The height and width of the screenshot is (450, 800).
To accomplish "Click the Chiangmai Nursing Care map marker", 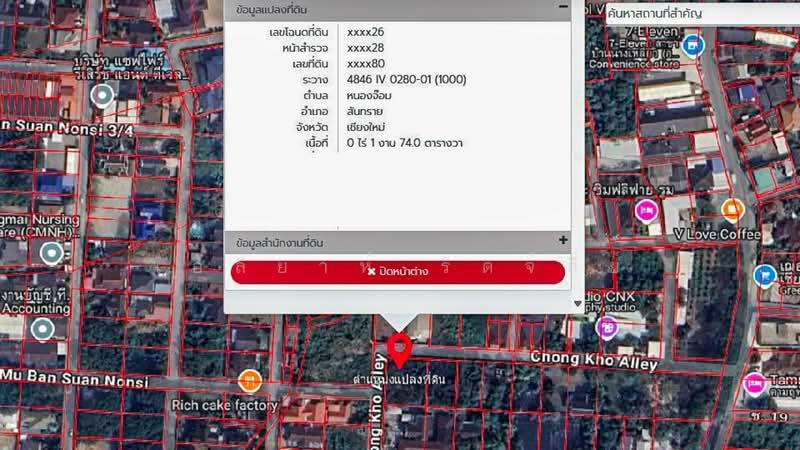I will tap(51, 252).
